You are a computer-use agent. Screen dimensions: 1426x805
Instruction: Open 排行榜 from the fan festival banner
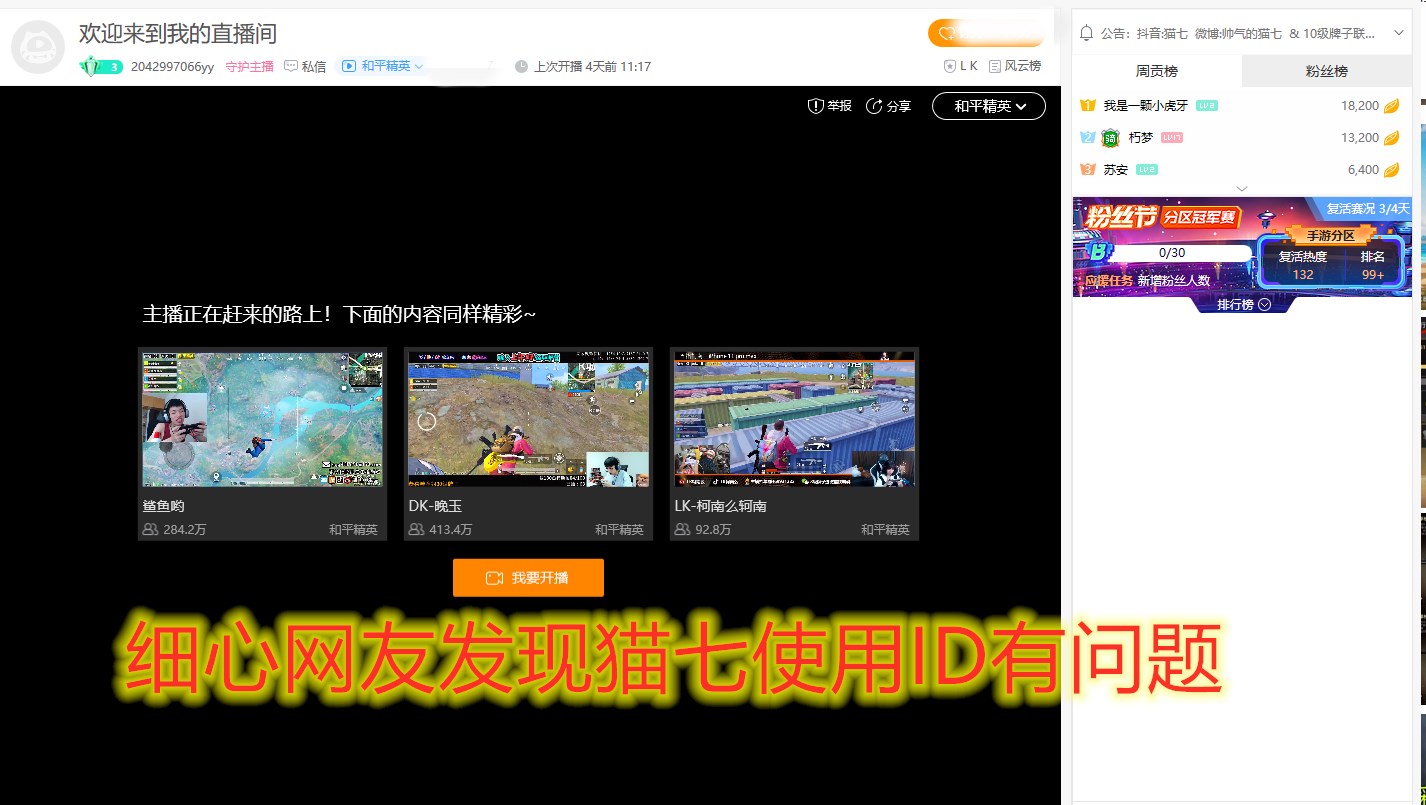(1241, 304)
